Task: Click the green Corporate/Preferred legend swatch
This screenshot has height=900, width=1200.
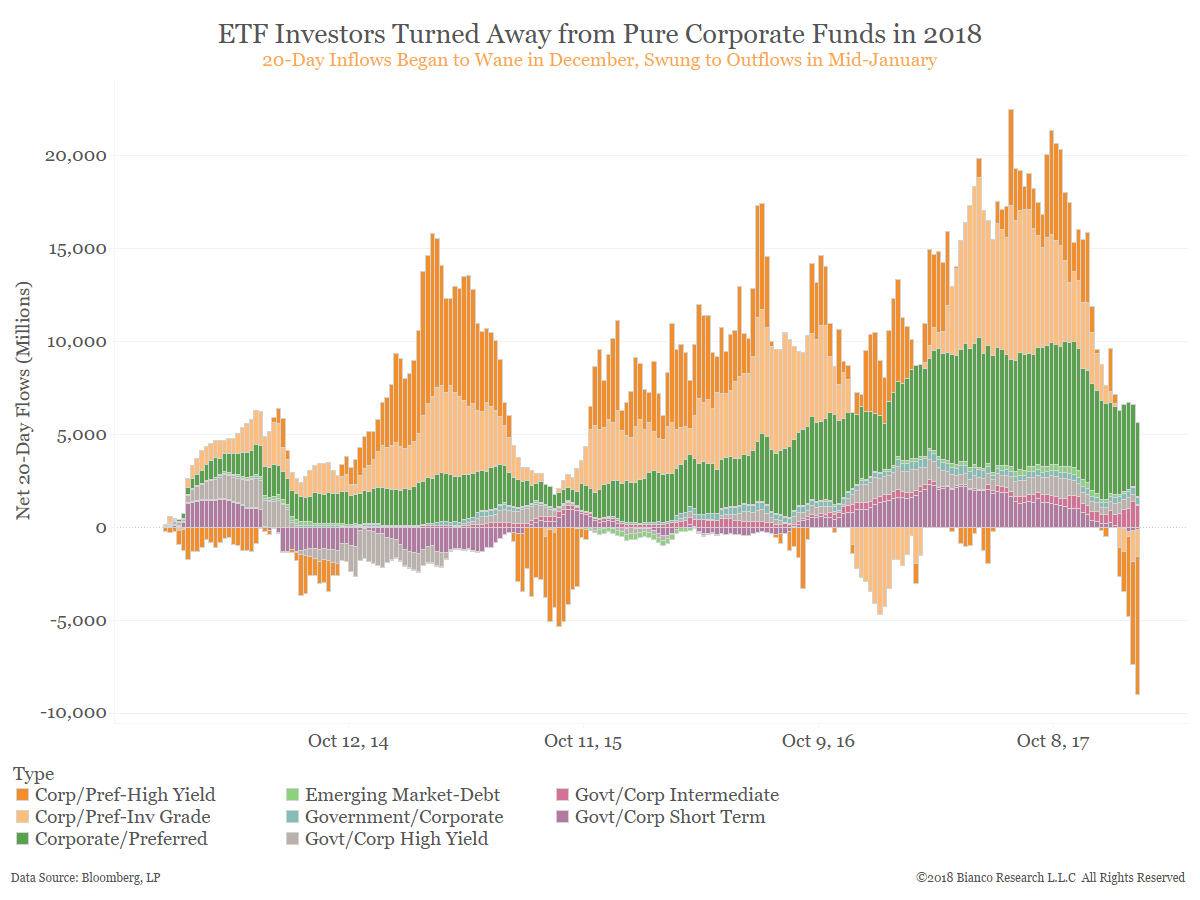Action: click(x=23, y=839)
